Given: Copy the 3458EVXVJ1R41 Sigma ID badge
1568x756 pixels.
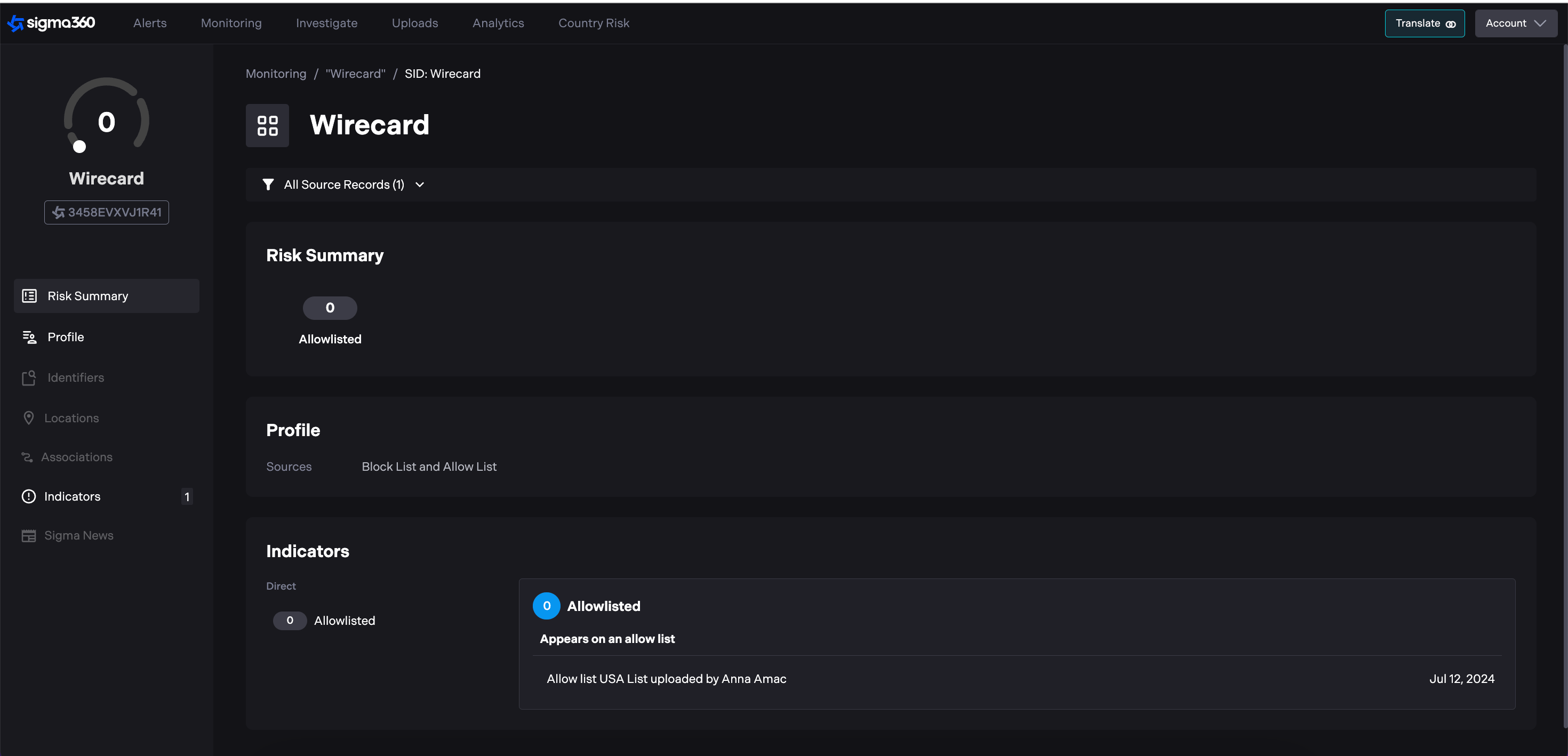Looking at the screenshot, I should click(x=107, y=212).
